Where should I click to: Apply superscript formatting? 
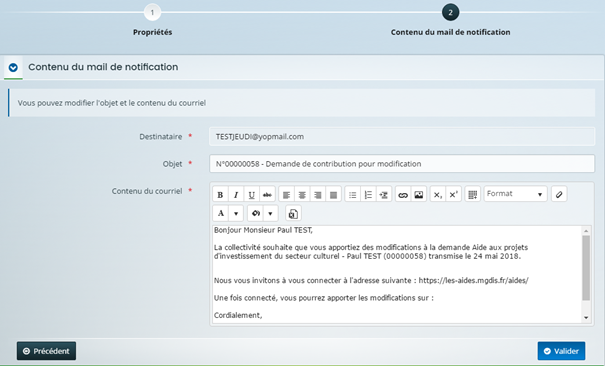[x=453, y=194]
